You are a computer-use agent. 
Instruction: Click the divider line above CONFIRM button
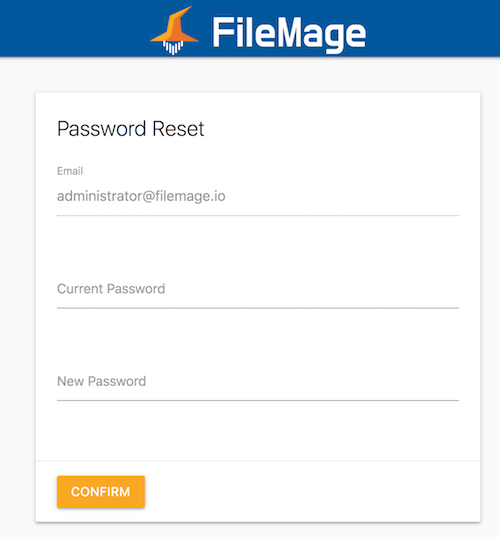258,461
